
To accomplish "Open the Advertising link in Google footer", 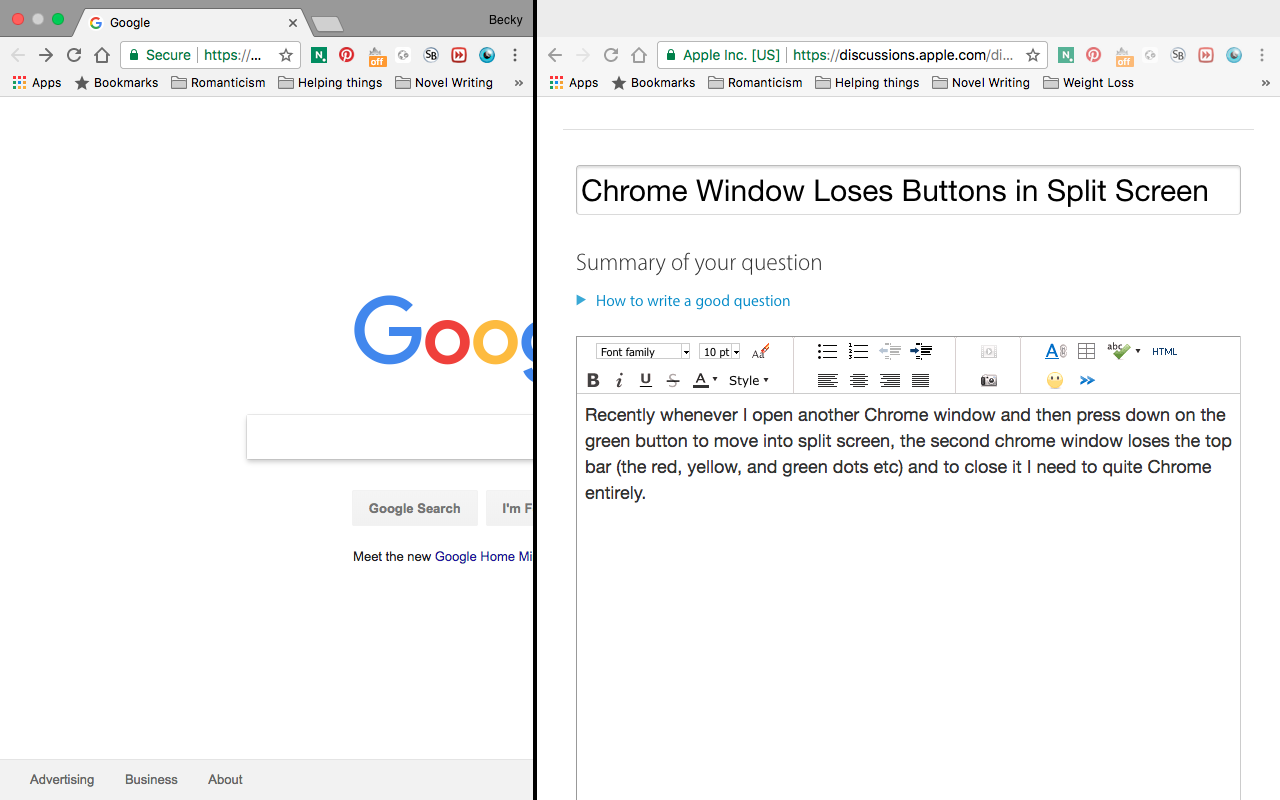I will point(62,780).
